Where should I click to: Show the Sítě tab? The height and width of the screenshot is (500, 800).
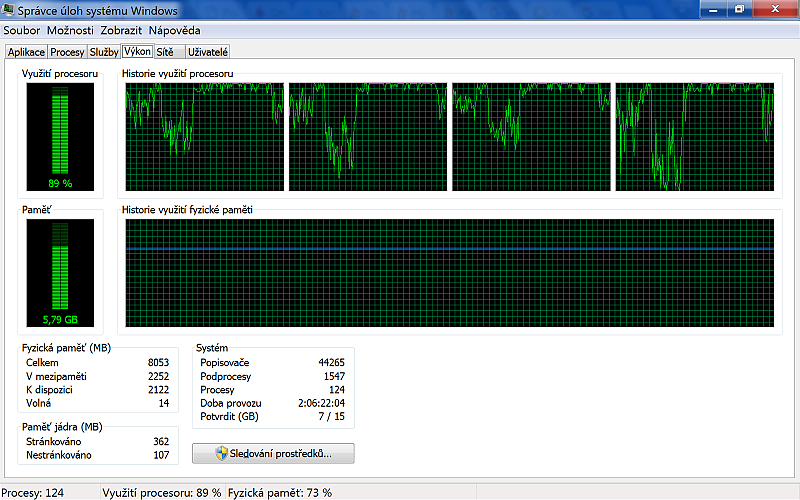(x=164, y=52)
